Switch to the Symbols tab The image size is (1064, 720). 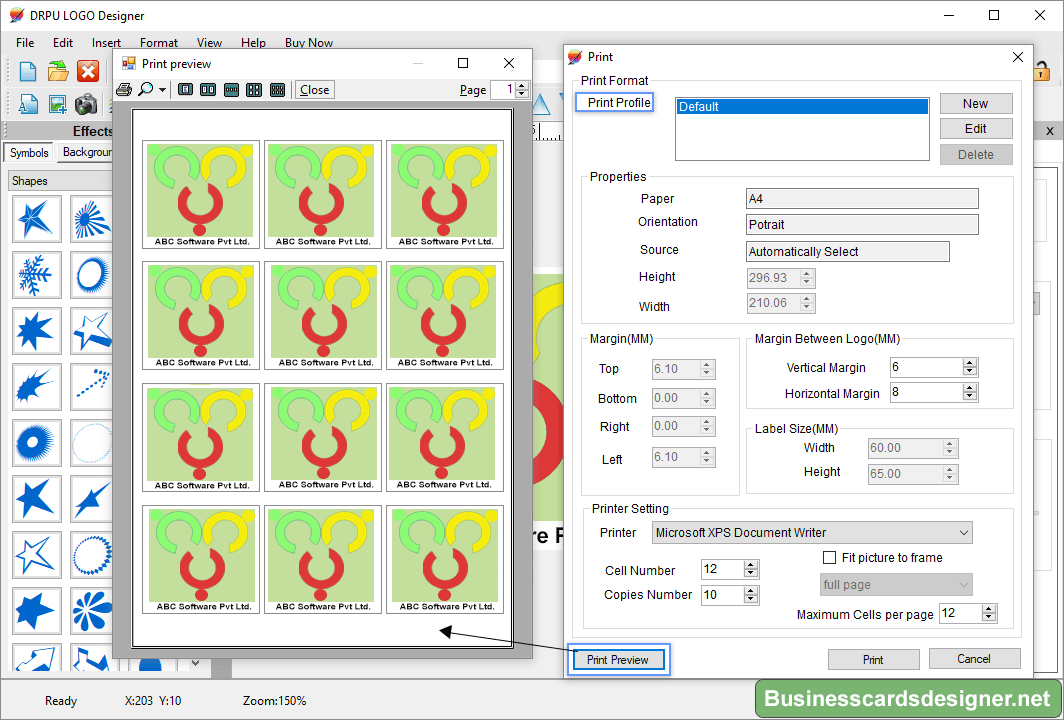(29, 153)
